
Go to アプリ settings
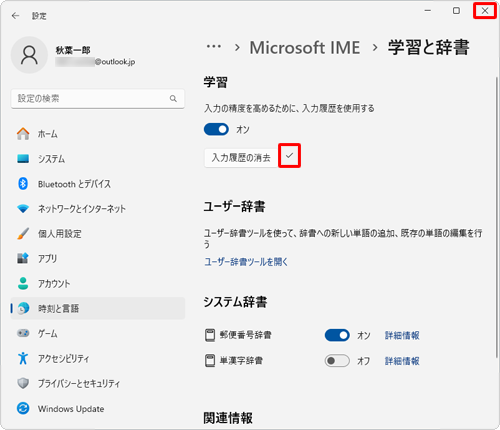(x=98, y=258)
